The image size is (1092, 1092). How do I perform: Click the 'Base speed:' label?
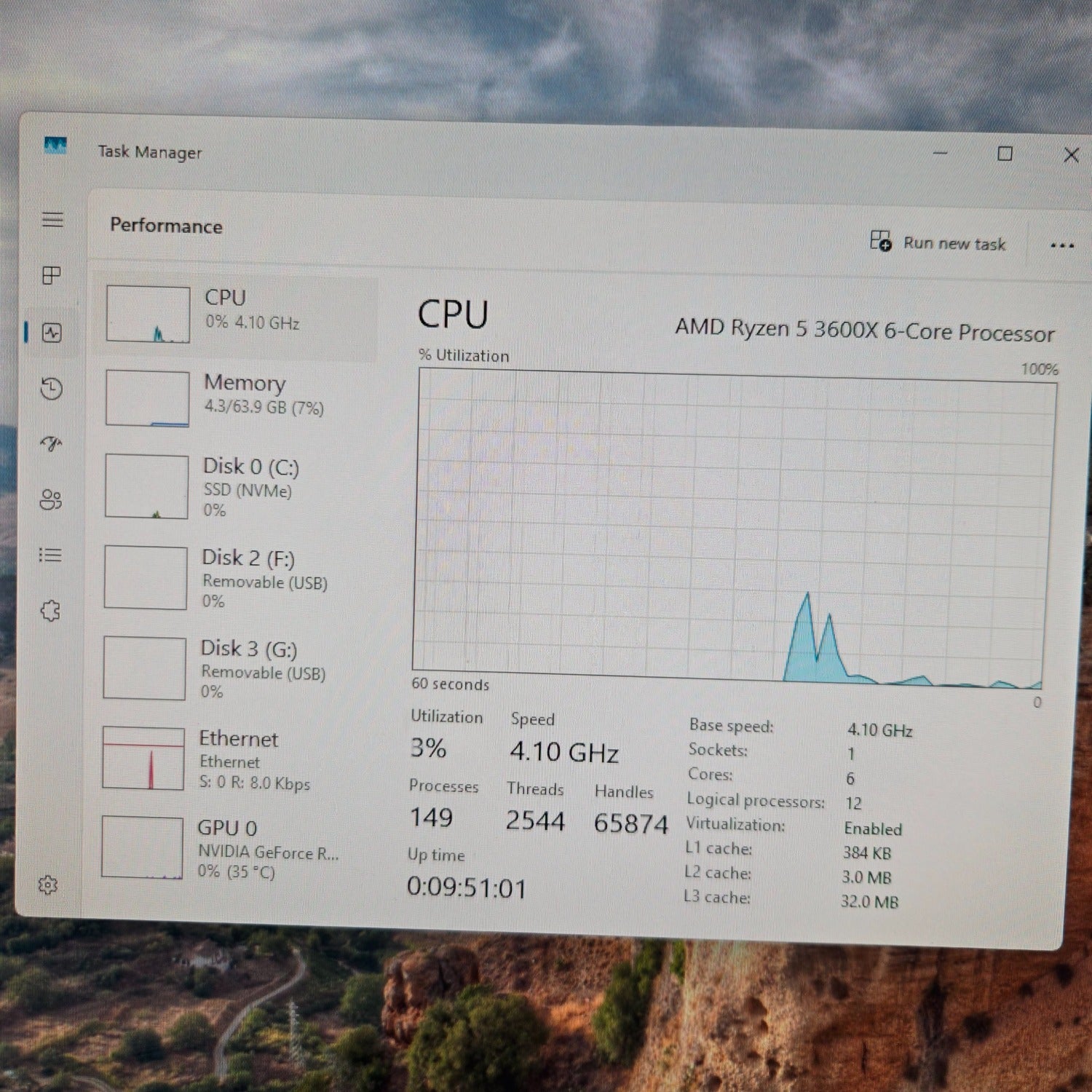(x=731, y=726)
